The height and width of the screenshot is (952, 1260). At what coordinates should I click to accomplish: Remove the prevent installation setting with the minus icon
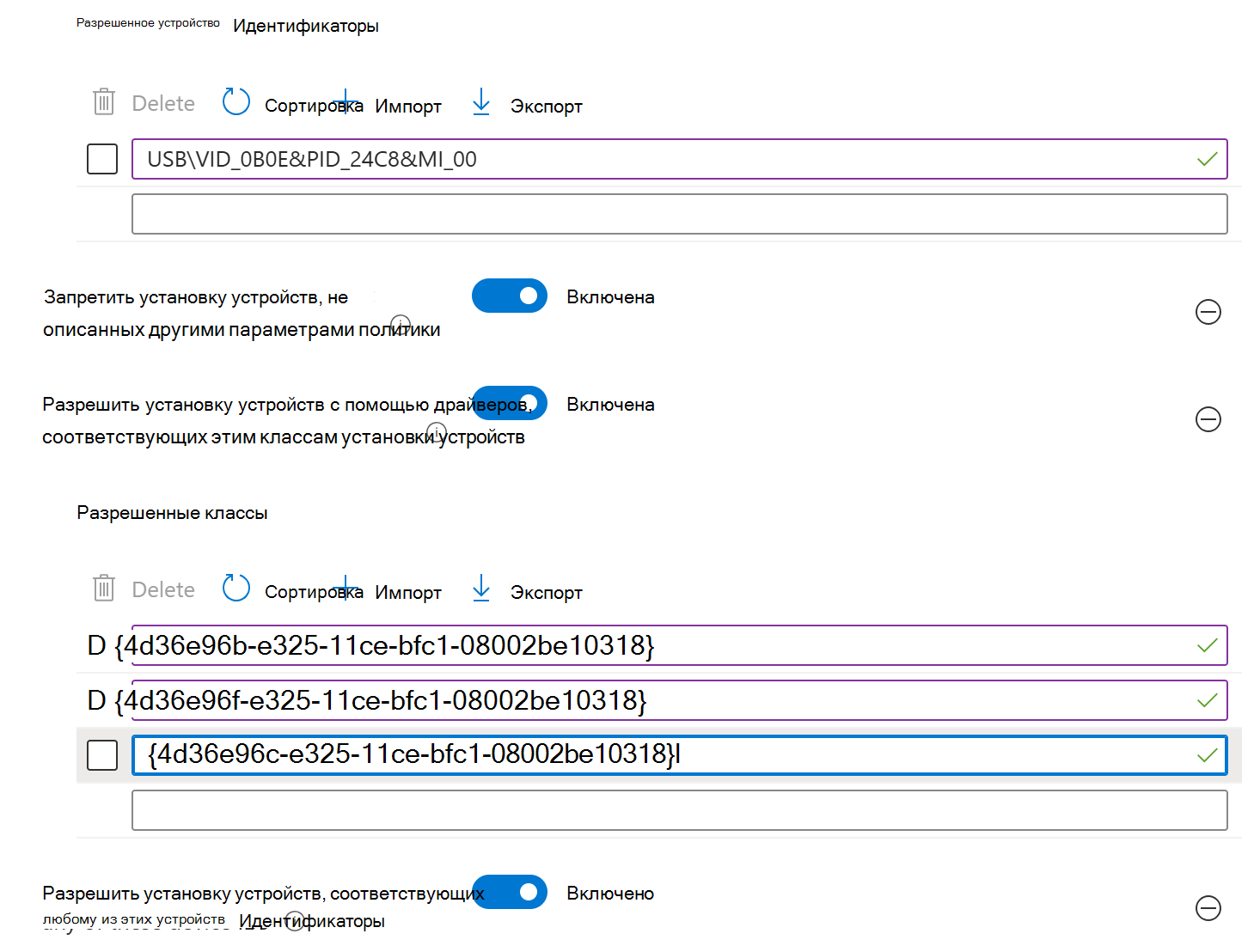coord(1208,312)
